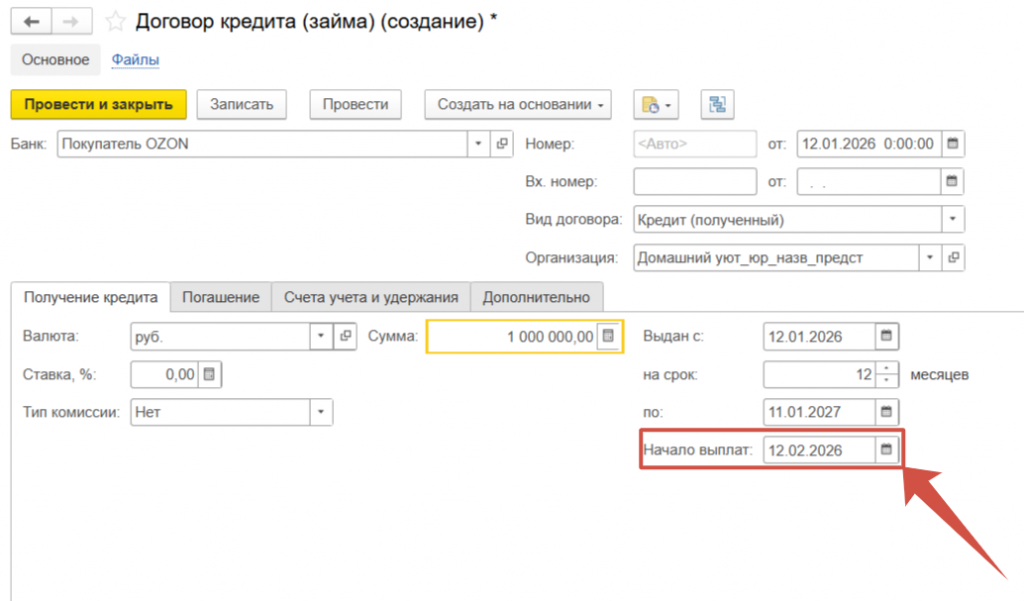The height and width of the screenshot is (601, 1024).
Task: Click the open-form icon next to Банк
Action: click(x=502, y=144)
